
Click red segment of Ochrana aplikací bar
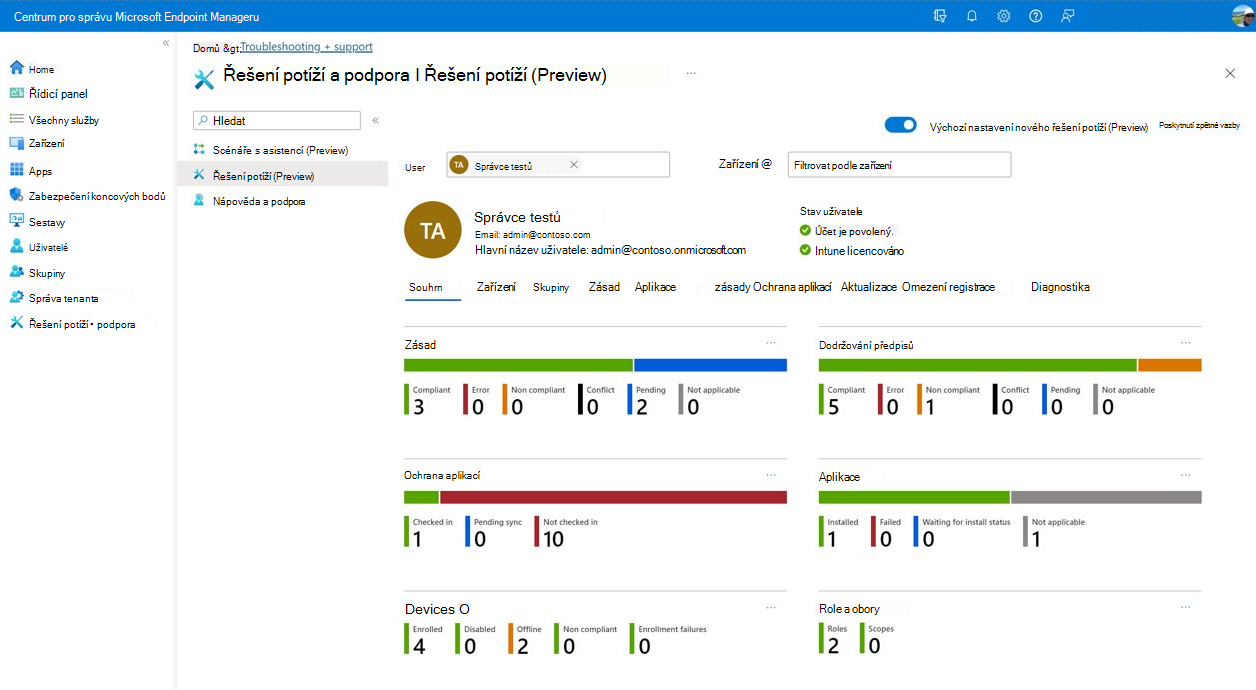613,497
